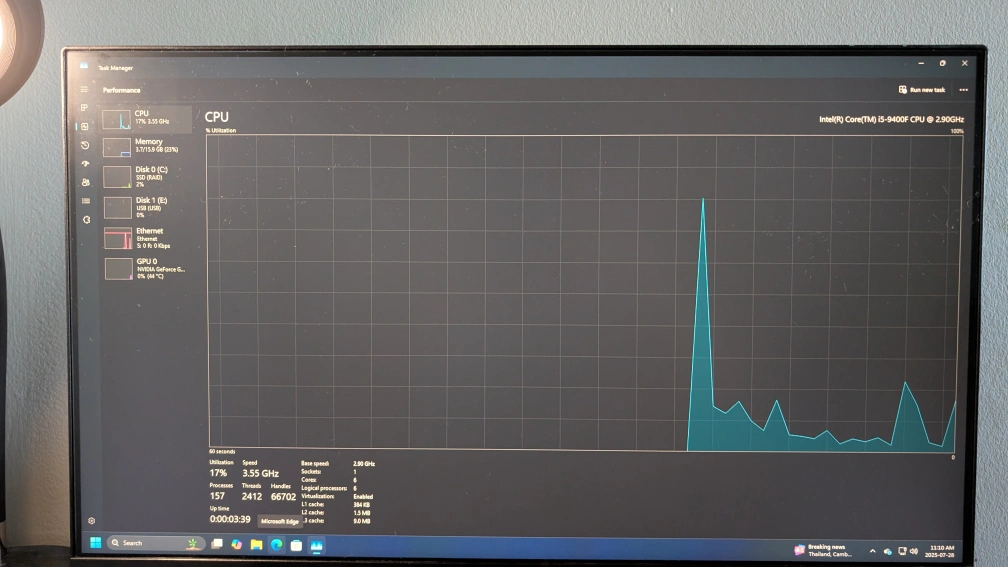Select the Ethernet resource entry
The height and width of the screenshot is (567, 1008).
click(146, 237)
